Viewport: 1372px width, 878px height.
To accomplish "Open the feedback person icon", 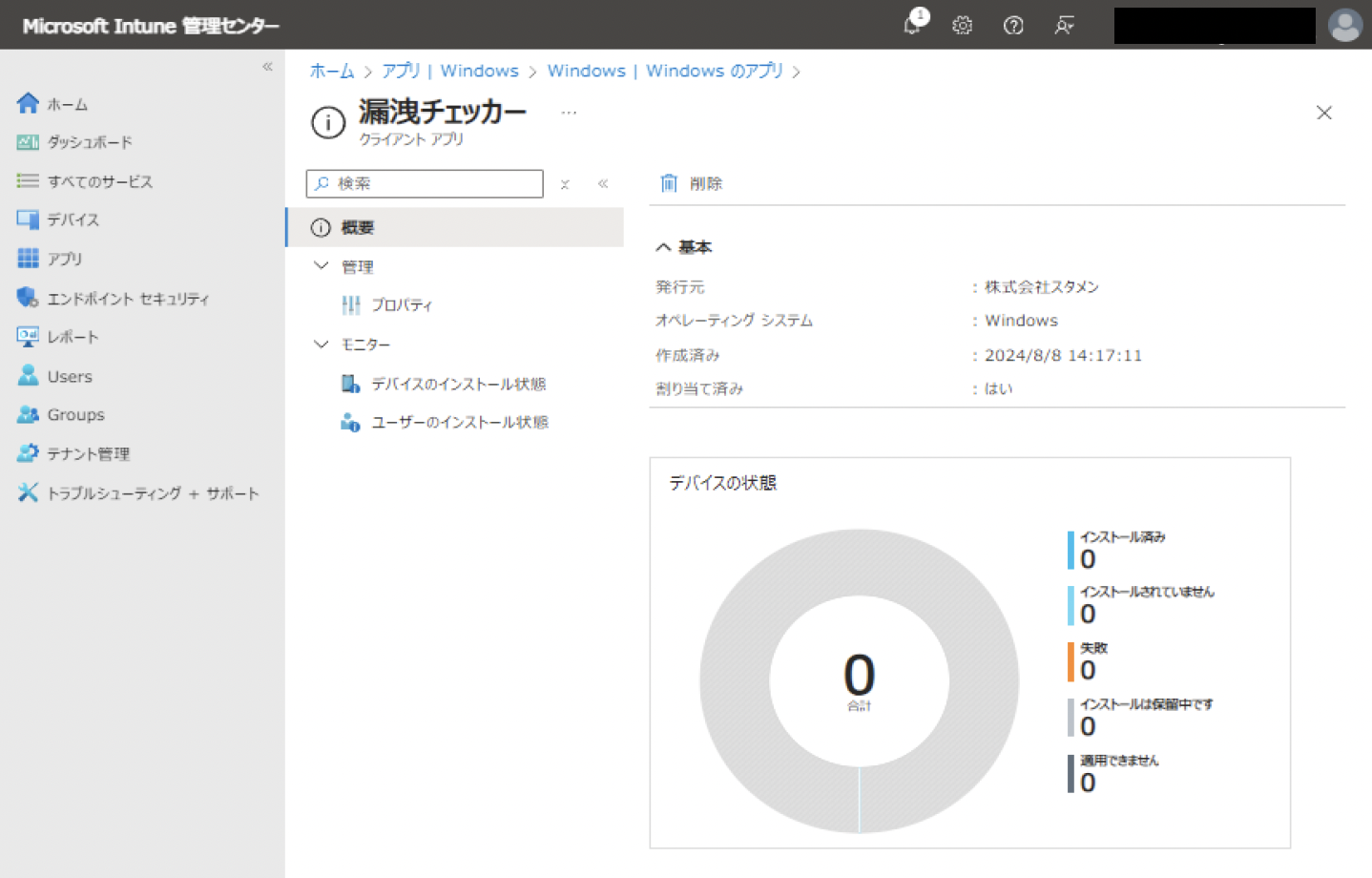I will click(x=1065, y=26).
